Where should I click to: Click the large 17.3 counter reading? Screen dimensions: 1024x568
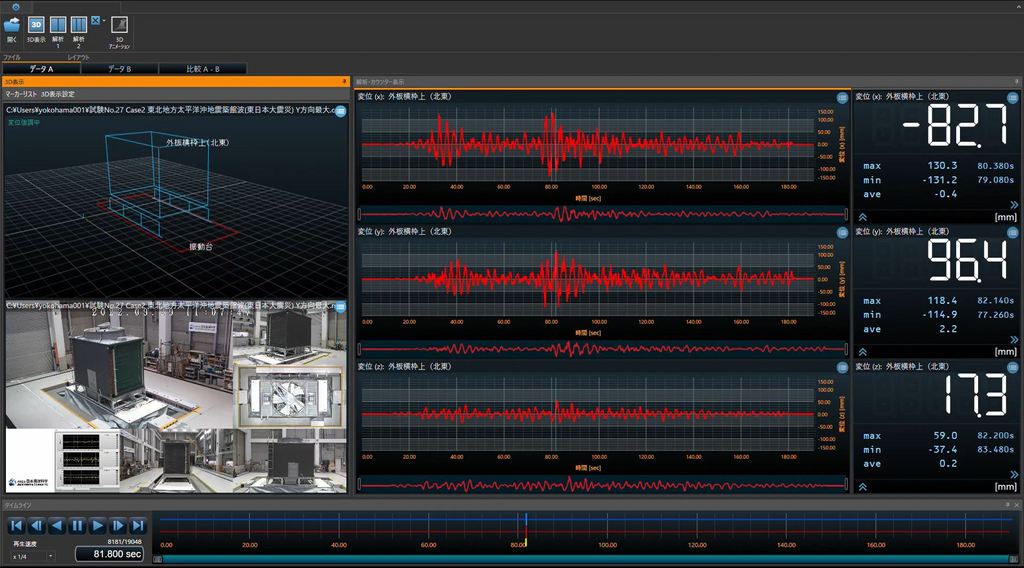pyautogui.click(x=976, y=395)
